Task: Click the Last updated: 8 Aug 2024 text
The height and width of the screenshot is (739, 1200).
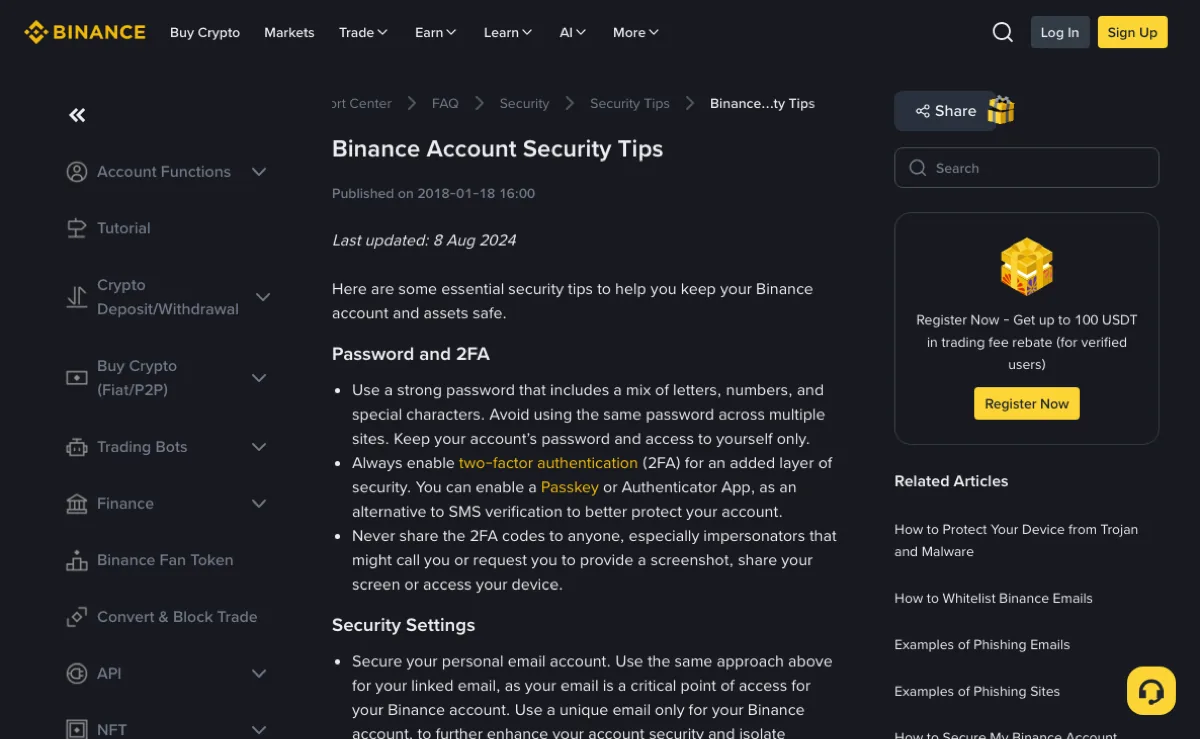Action: (x=424, y=240)
